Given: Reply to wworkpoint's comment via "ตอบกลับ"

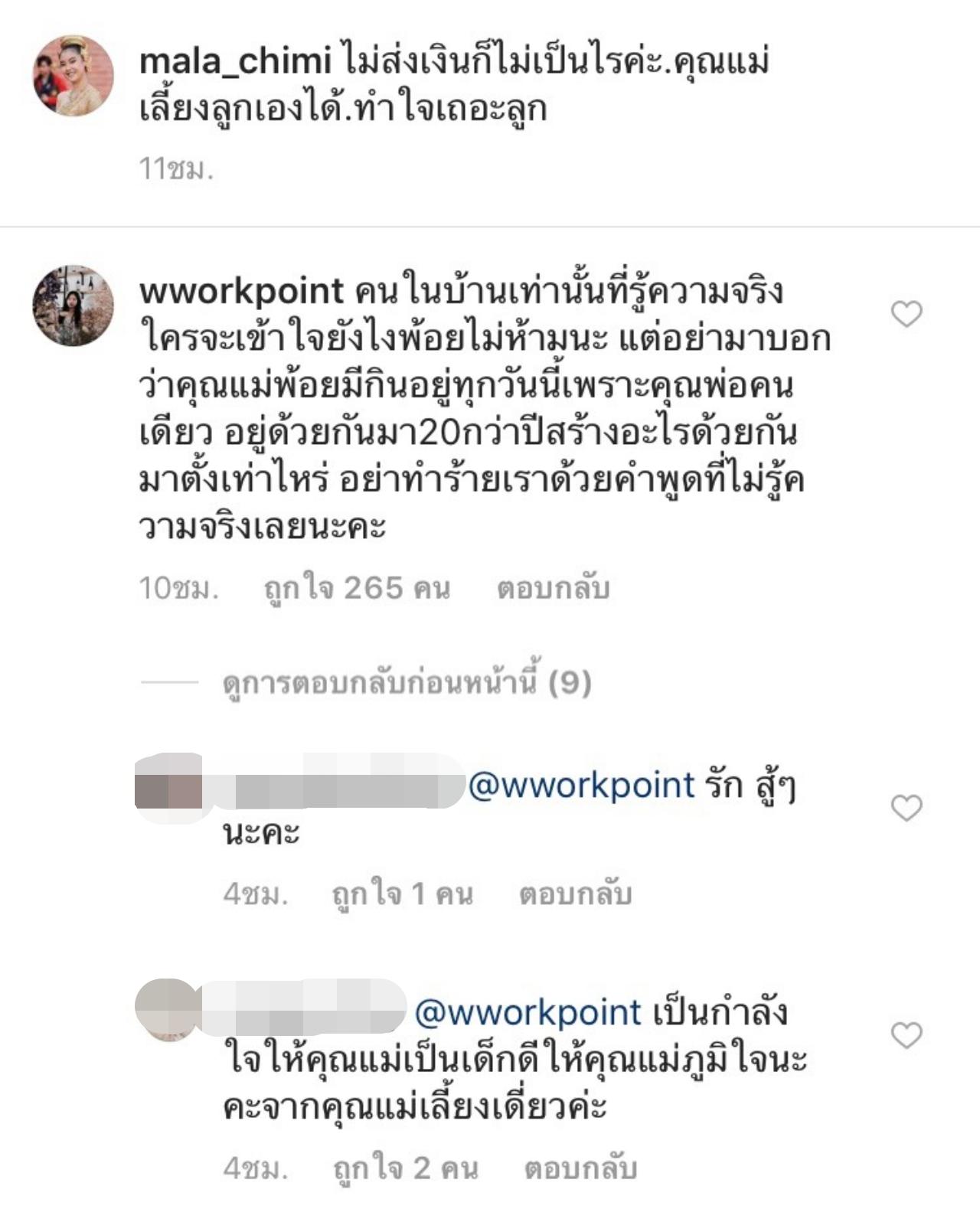Looking at the screenshot, I should (553, 588).
